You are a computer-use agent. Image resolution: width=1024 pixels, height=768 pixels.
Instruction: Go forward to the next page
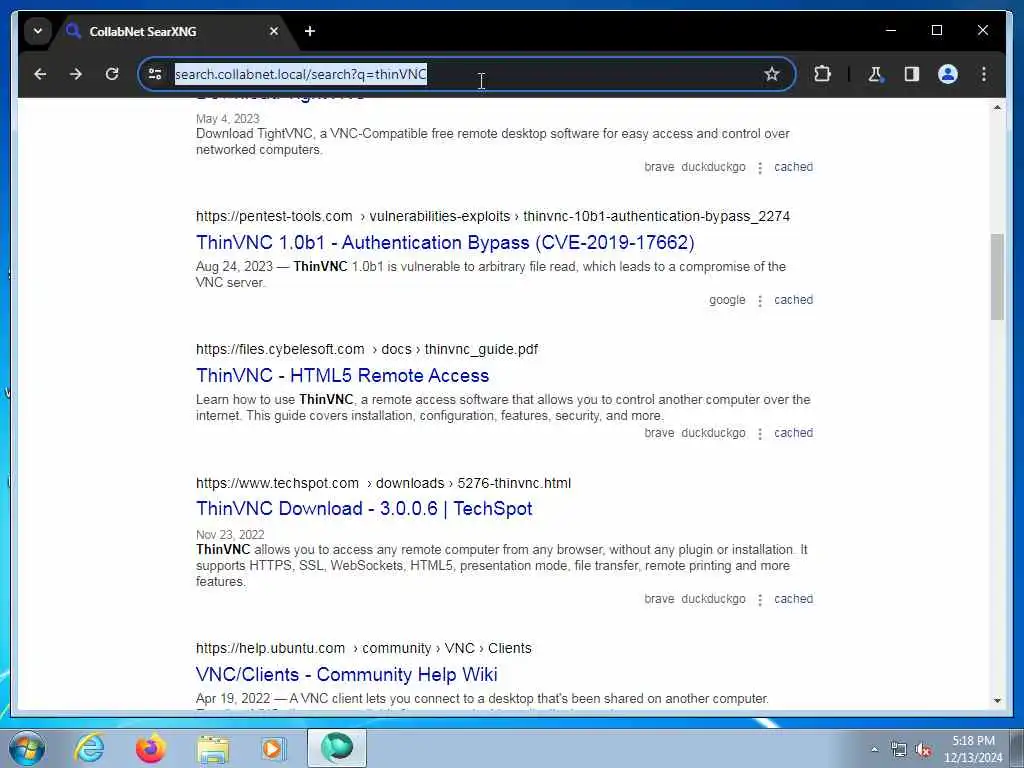76,74
